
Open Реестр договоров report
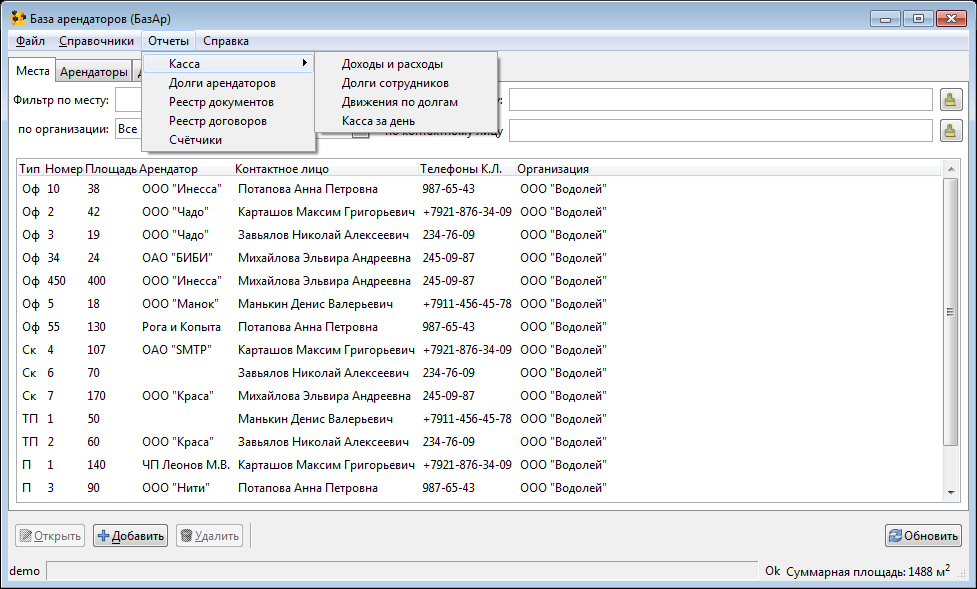pos(228,121)
